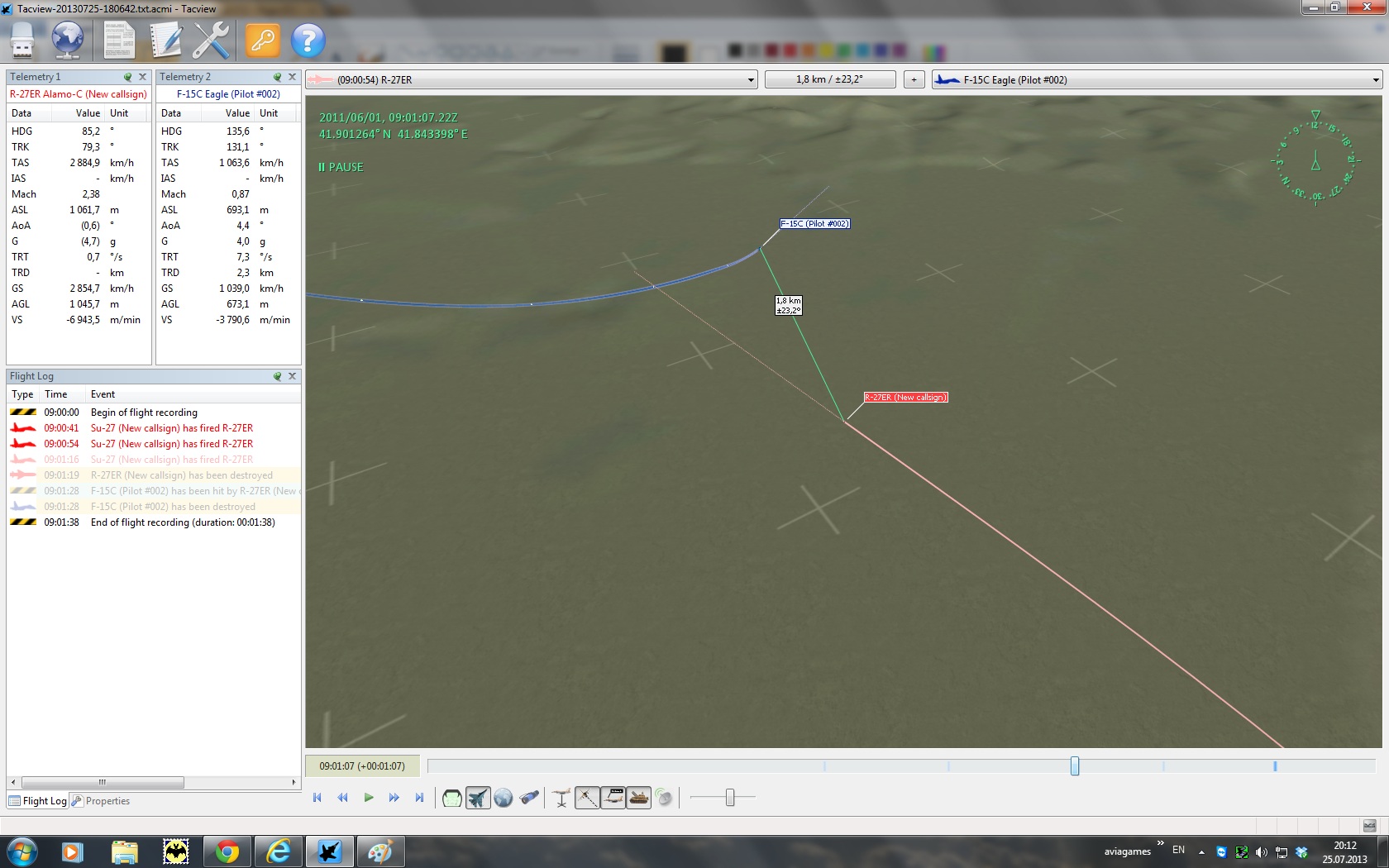
Task: Open the document report icon
Action: click(x=119, y=41)
